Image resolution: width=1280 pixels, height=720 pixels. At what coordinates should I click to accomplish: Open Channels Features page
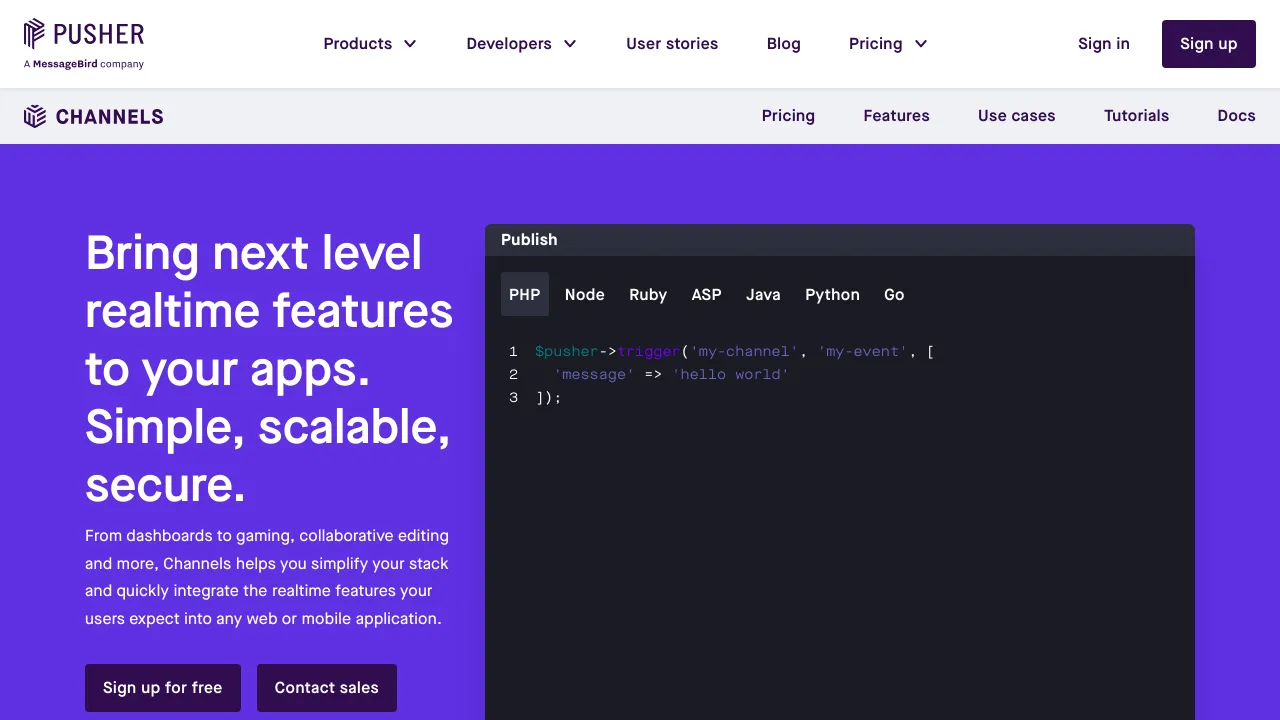coord(897,116)
